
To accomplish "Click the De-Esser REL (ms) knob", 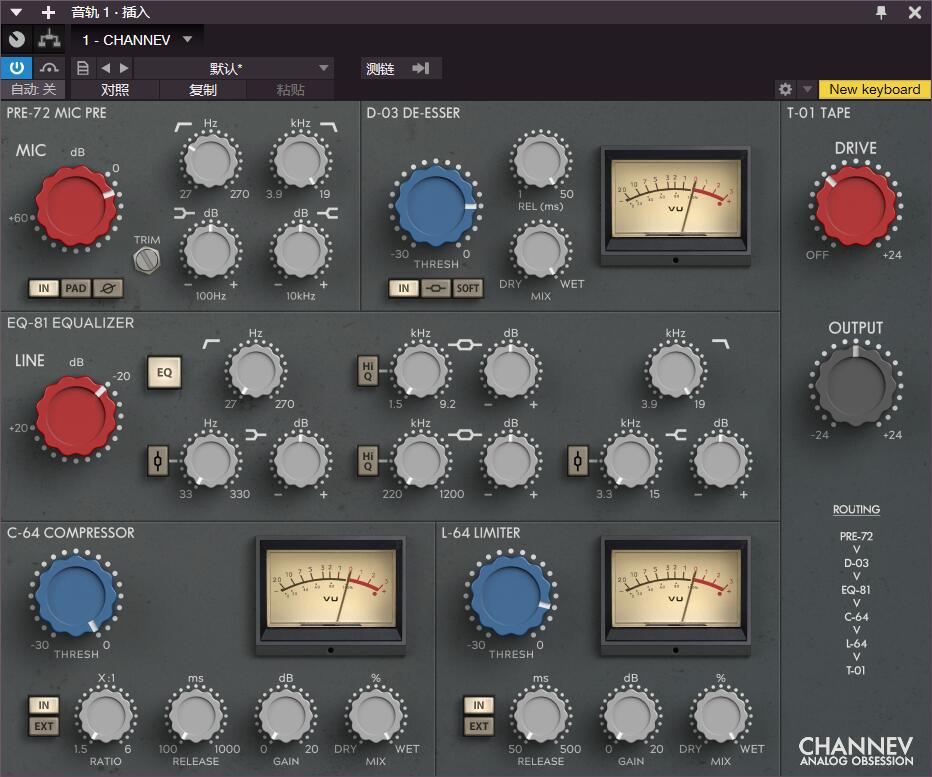I will (x=540, y=161).
